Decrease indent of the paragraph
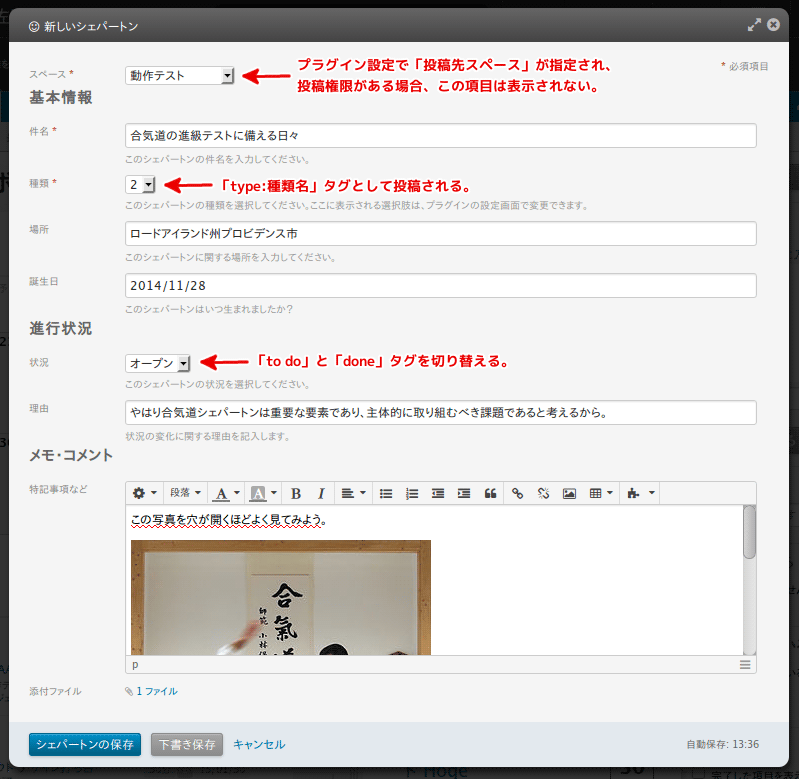Screen dimensions: 799x779 click(x=438, y=493)
